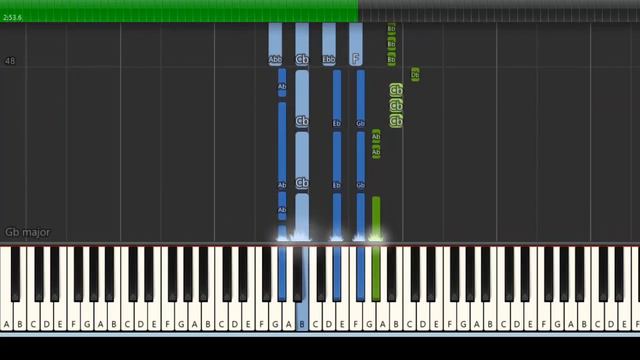Play the green-lit black key on the keyboard
640x360 pixels.
coord(376,273)
